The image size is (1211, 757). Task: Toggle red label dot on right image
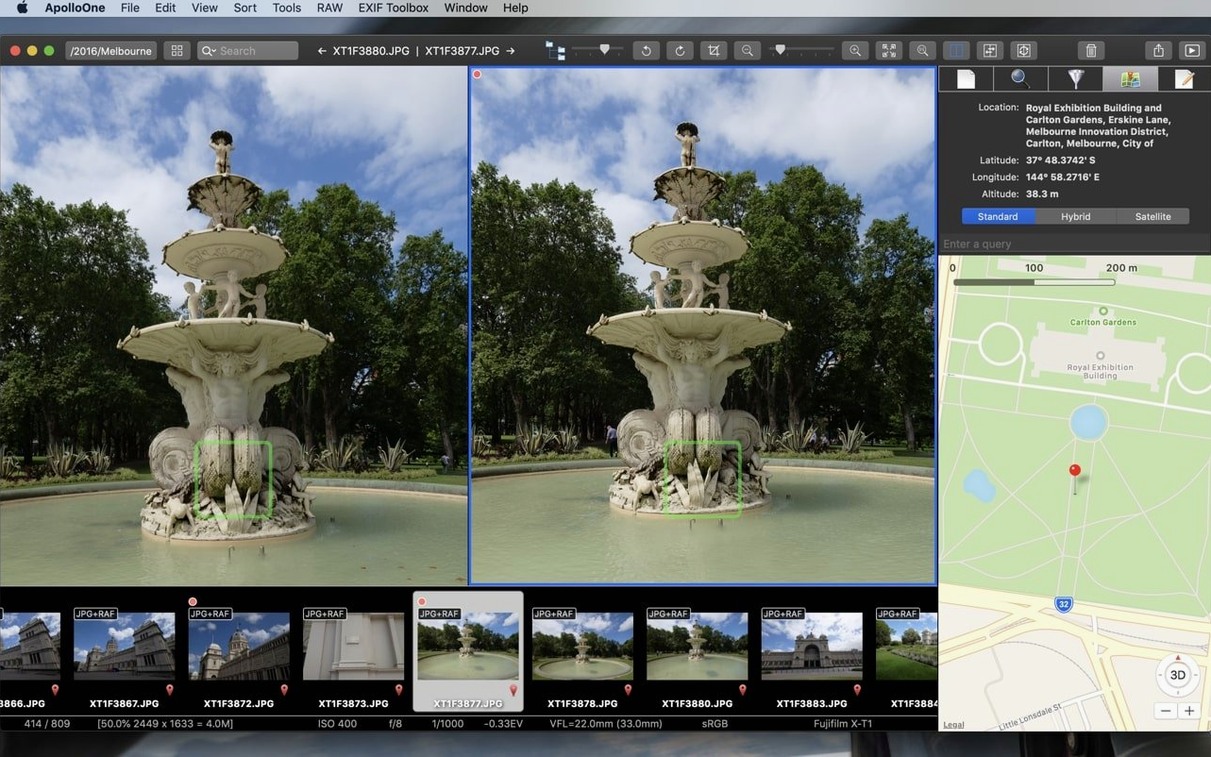477,74
